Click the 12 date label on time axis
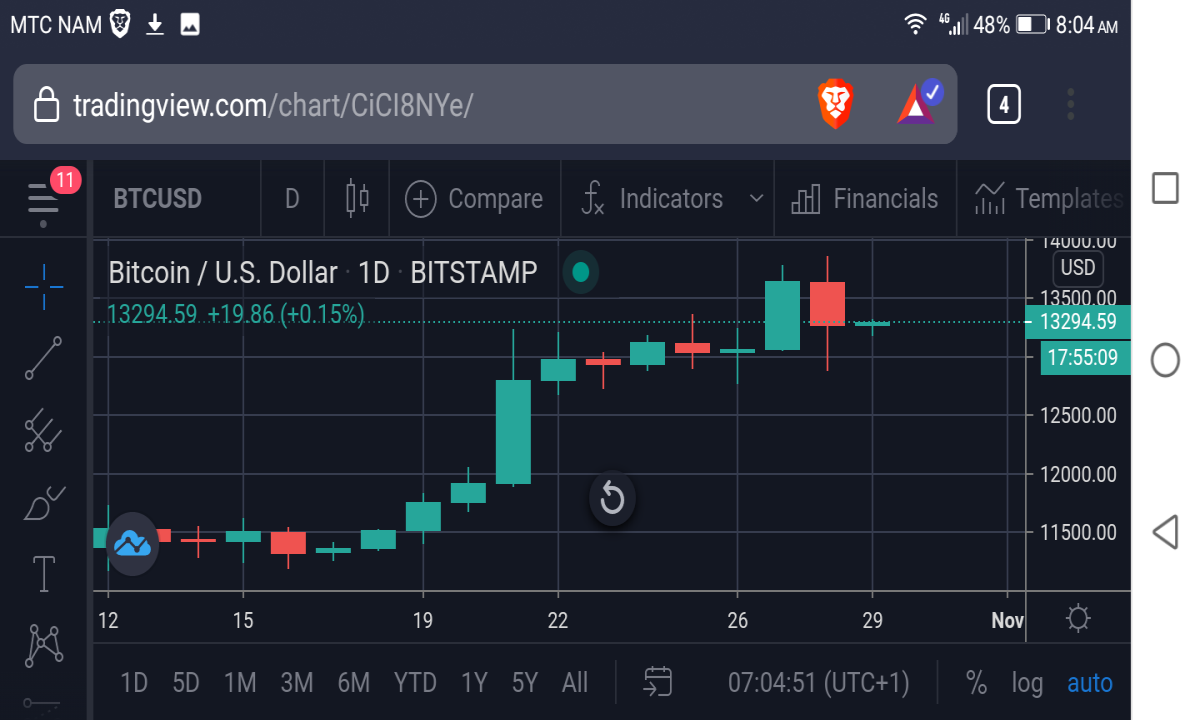1200x720 pixels. point(108,621)
